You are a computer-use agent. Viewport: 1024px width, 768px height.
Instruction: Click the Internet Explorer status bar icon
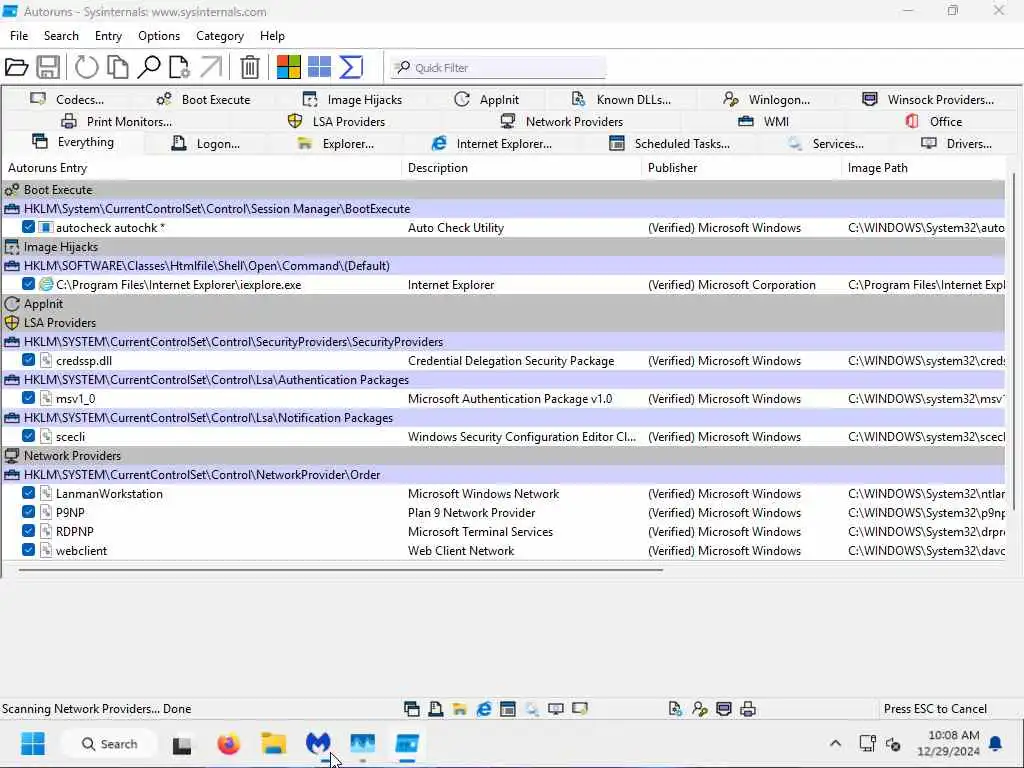pyautogui.click(x=484, y=709)
